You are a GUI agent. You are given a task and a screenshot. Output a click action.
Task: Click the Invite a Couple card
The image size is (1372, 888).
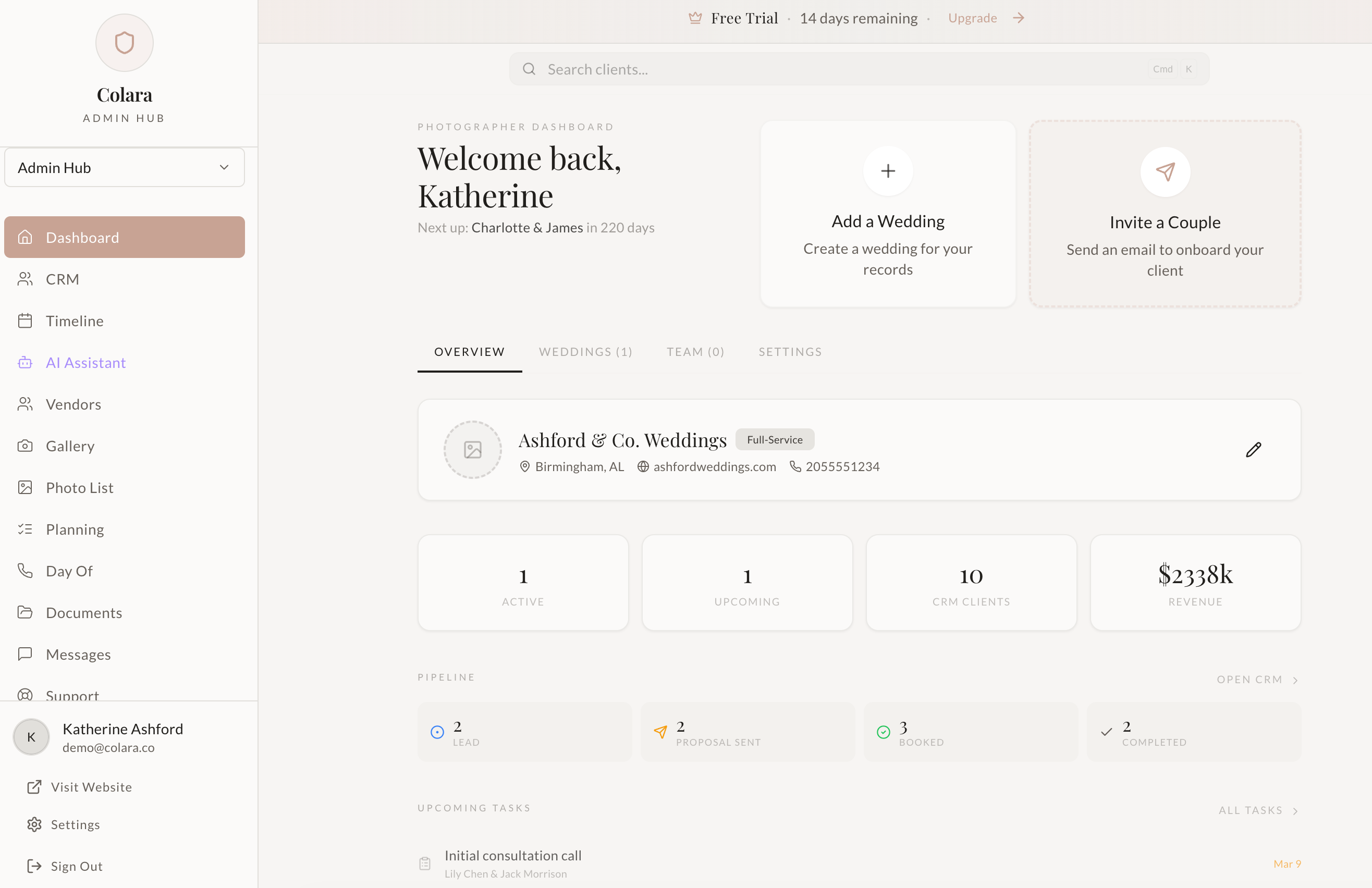click(1165, 214)
